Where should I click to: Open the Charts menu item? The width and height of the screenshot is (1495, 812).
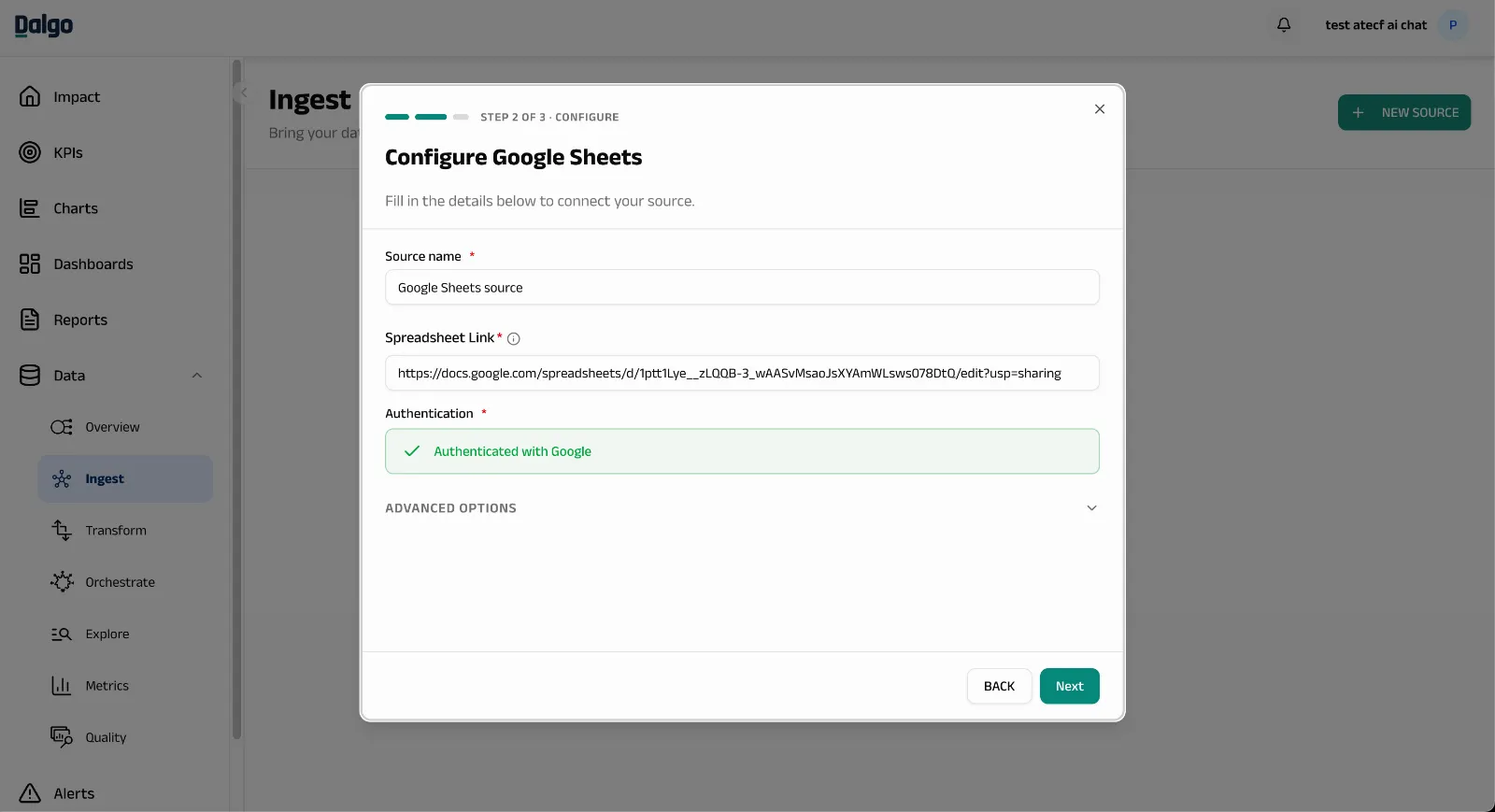pos(76,208)
